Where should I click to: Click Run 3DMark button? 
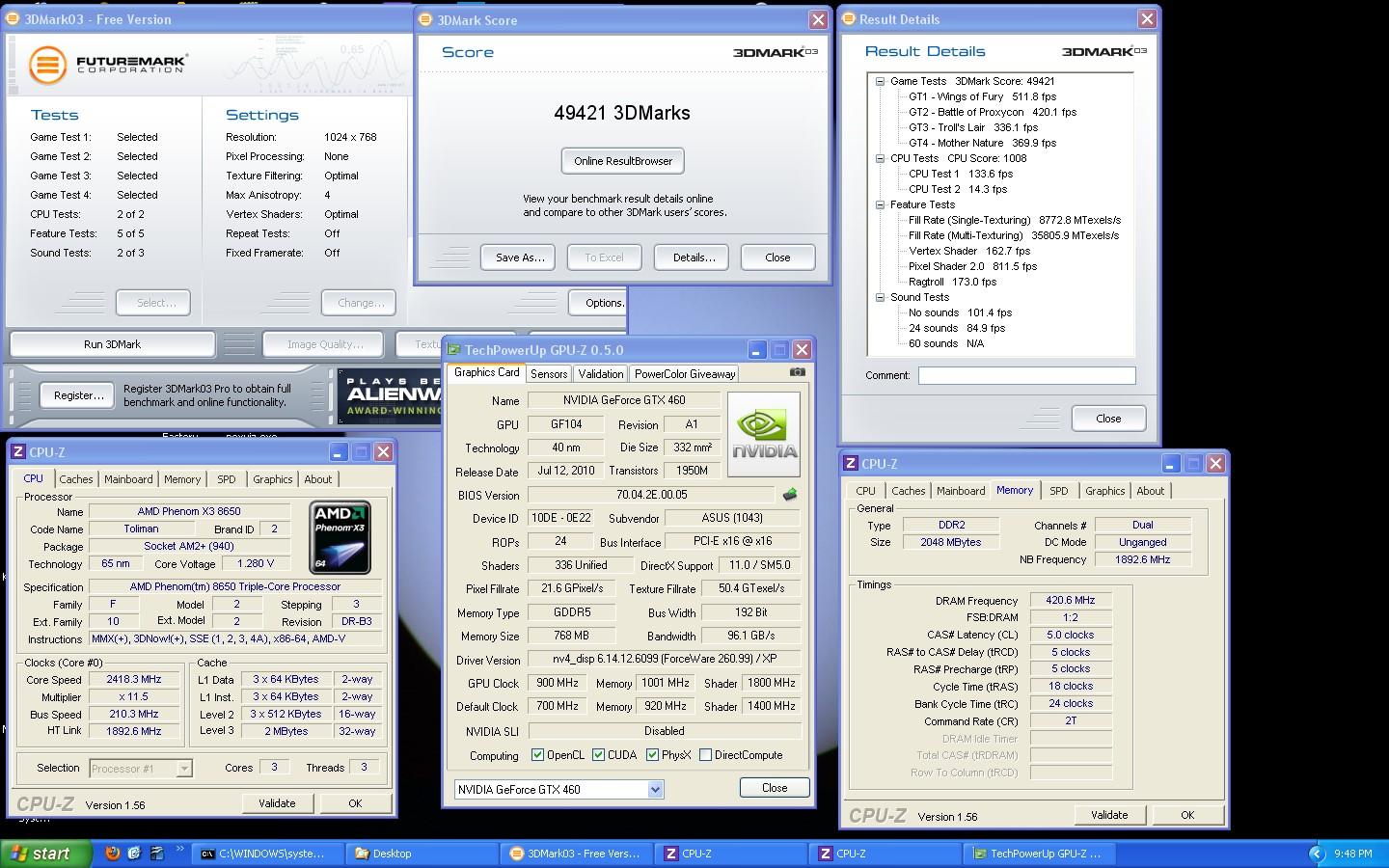(x=112, y=344)
